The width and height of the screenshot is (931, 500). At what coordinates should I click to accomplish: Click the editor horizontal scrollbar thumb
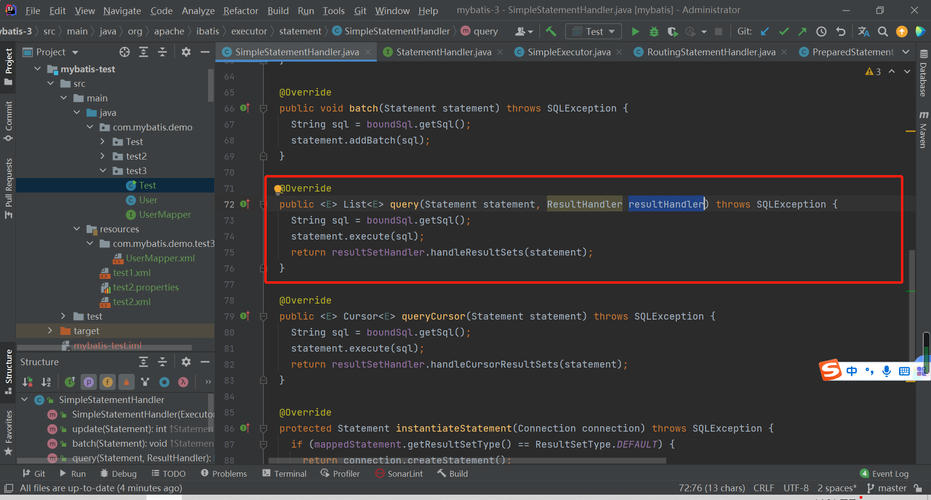(467, 461)
